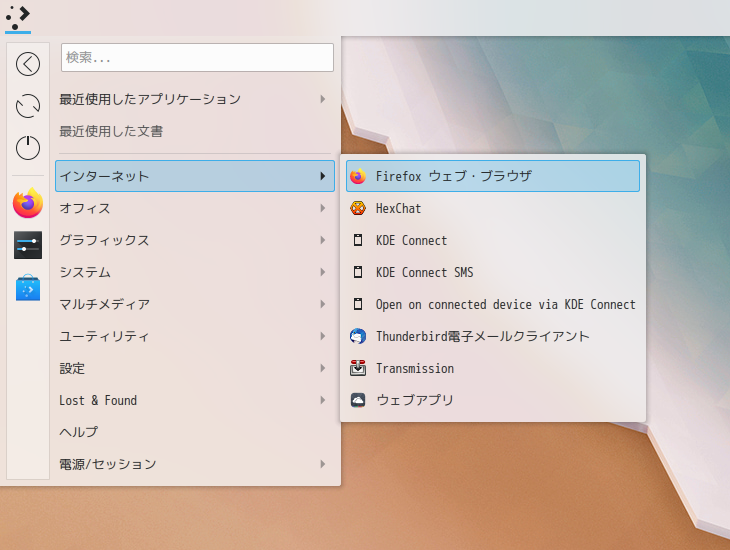Expand arrow beside マルチメディア
This screenshot has width=730, height=550.
(x=323, y=304)
